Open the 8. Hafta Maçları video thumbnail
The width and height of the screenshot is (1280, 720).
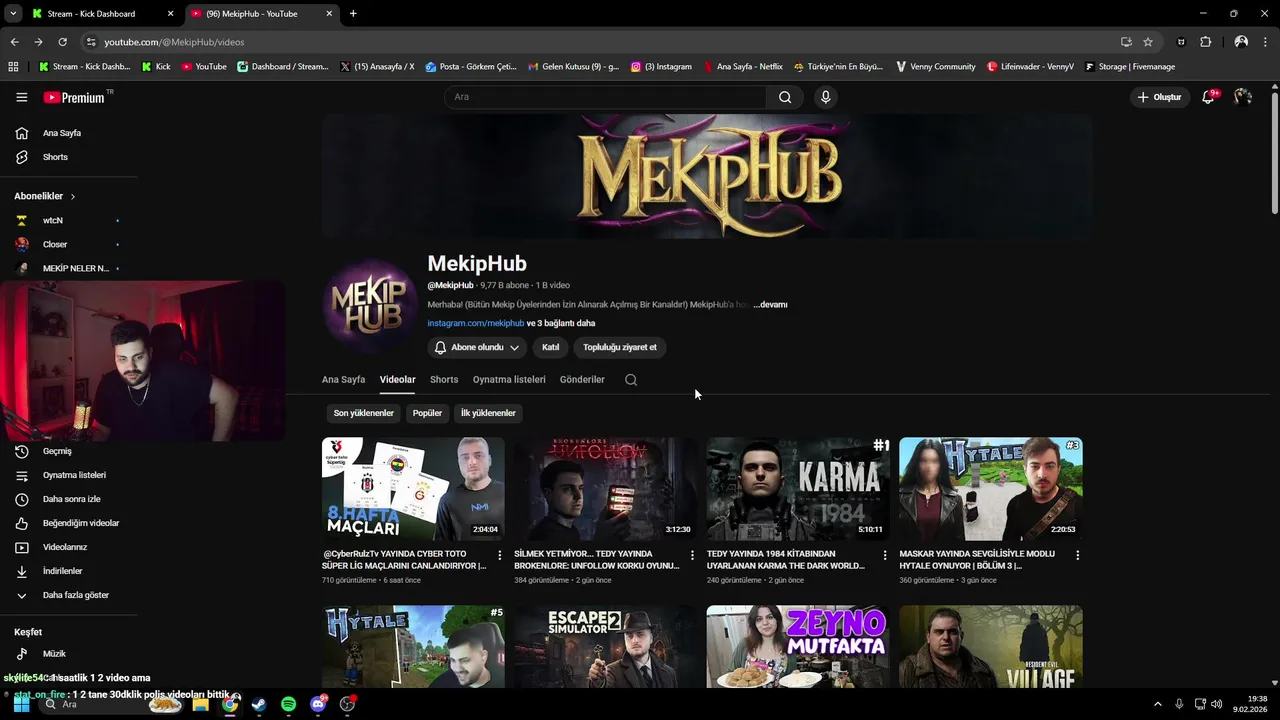click(x=413, y=489)
